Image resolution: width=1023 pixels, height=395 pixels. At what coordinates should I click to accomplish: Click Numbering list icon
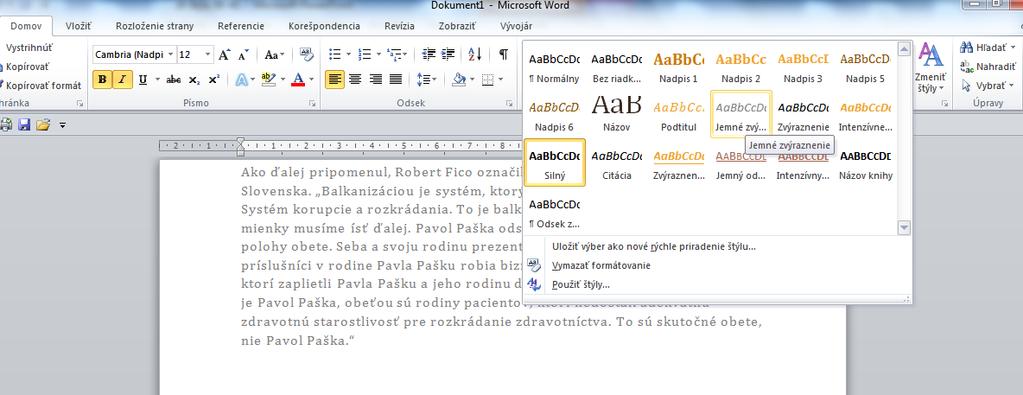click(x=365, y=54)
